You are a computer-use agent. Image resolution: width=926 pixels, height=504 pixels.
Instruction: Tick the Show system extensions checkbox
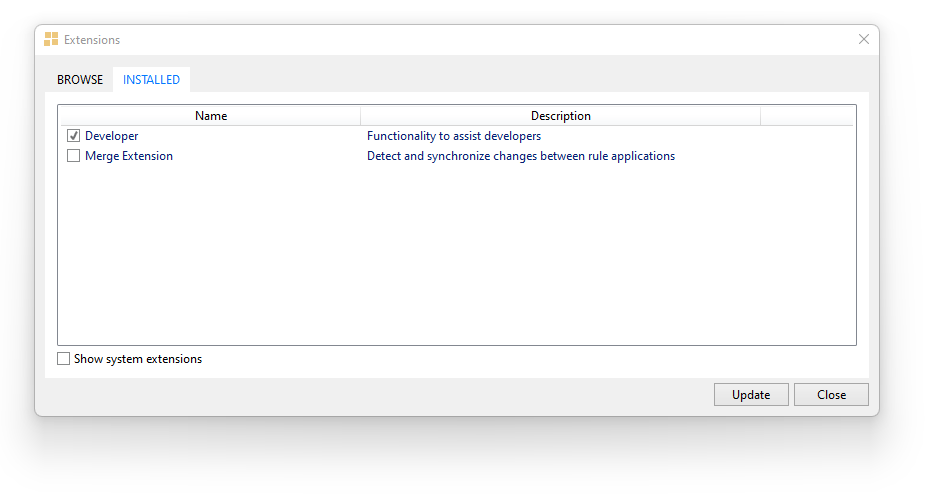64,359
